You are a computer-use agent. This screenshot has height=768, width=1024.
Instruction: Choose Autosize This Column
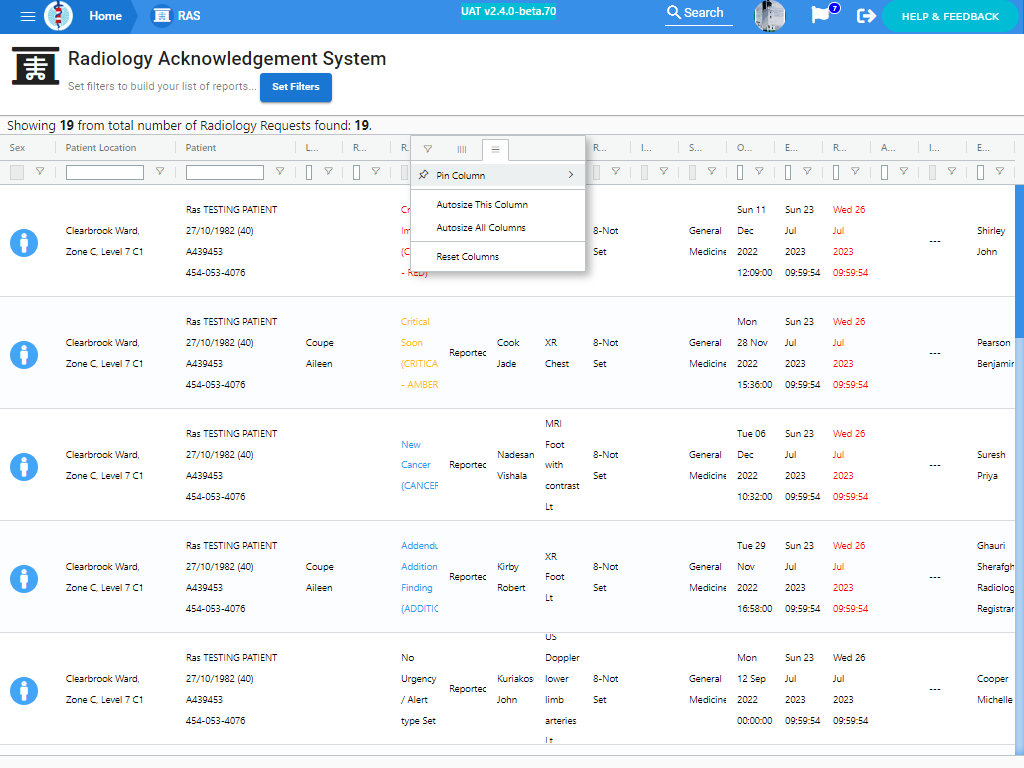482,204
